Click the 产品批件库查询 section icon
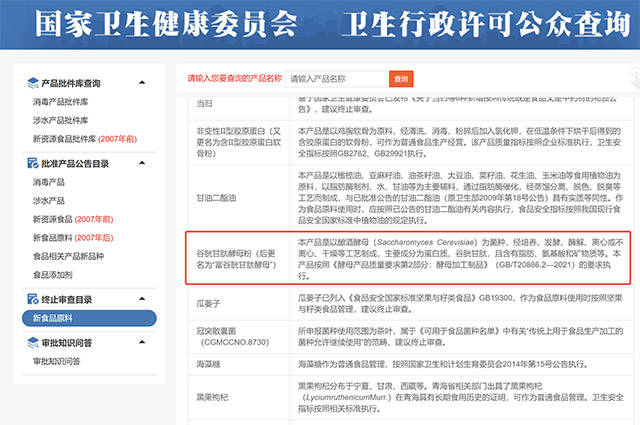The width and height of the screenshot is (640, 425). point(32,83)
